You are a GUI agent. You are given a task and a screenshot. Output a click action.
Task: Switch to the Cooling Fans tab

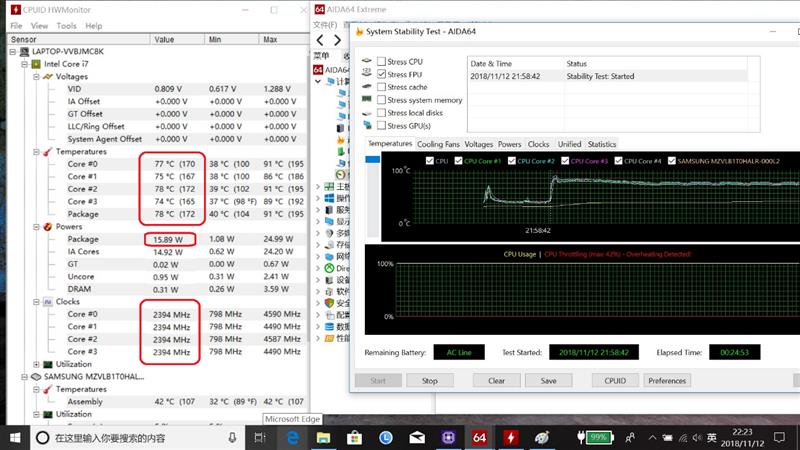pos(438,144)
